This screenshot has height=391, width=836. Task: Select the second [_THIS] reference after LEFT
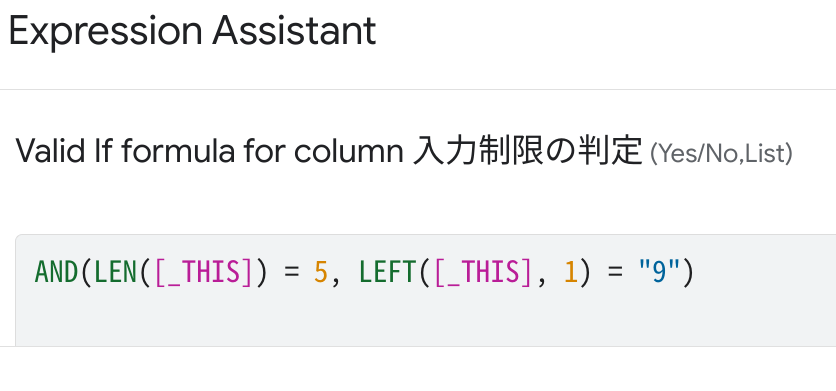tap(483, 272)
